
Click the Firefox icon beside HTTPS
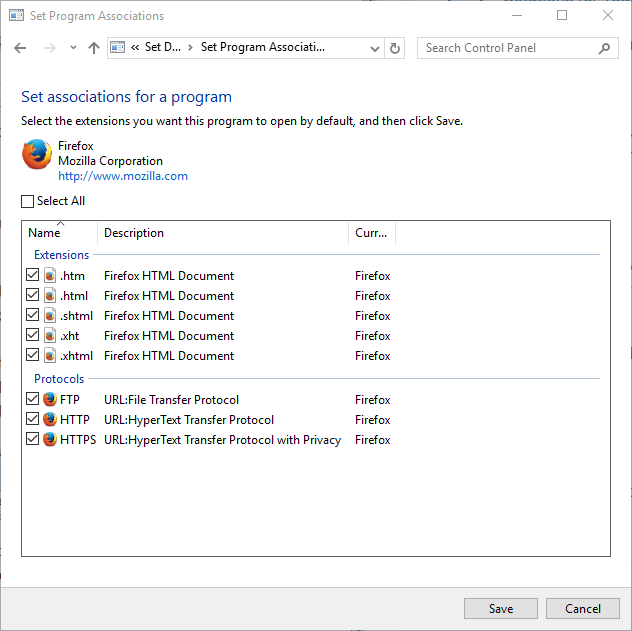click(x=50, y=439)
